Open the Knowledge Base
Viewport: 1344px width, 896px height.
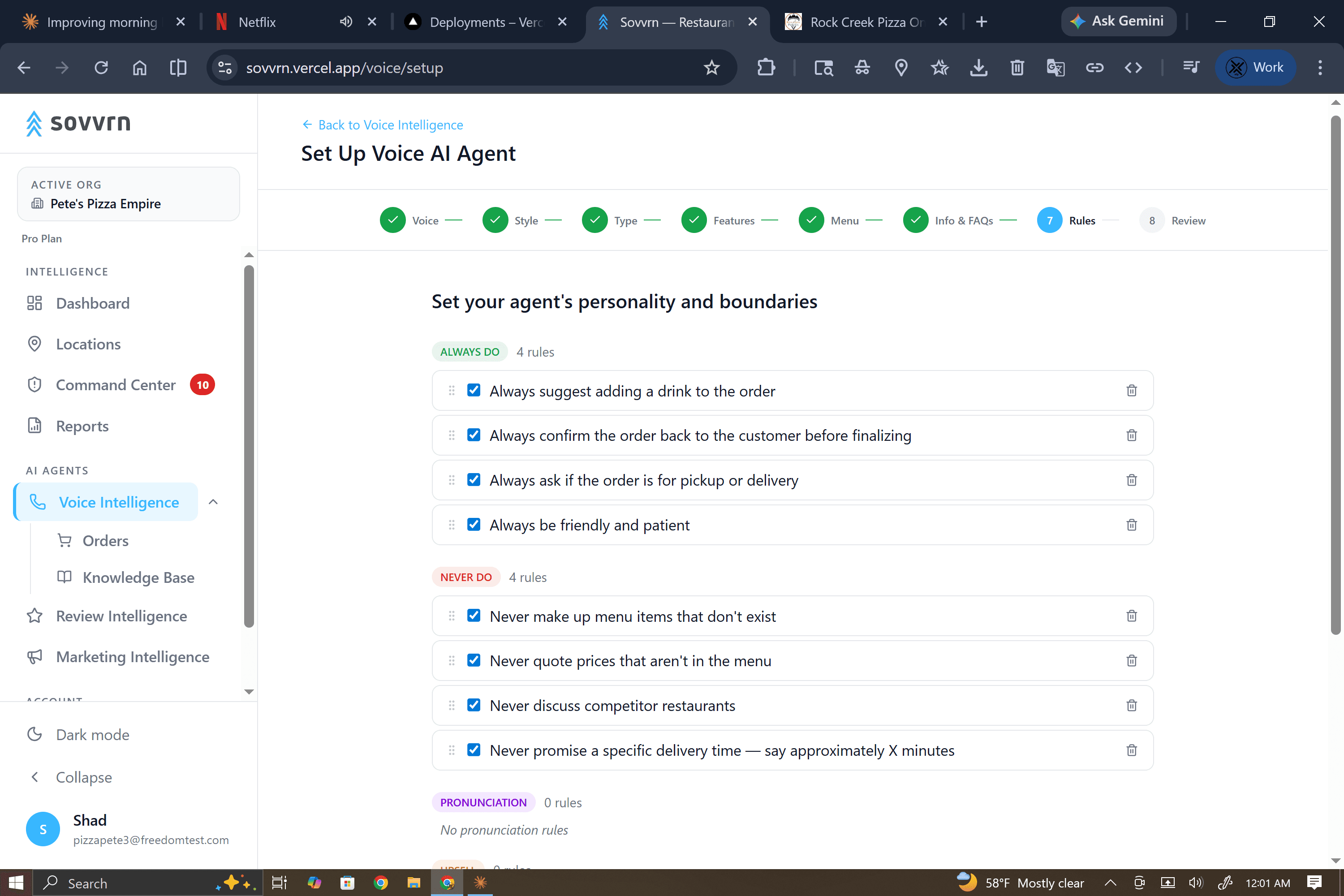point(138,577)
